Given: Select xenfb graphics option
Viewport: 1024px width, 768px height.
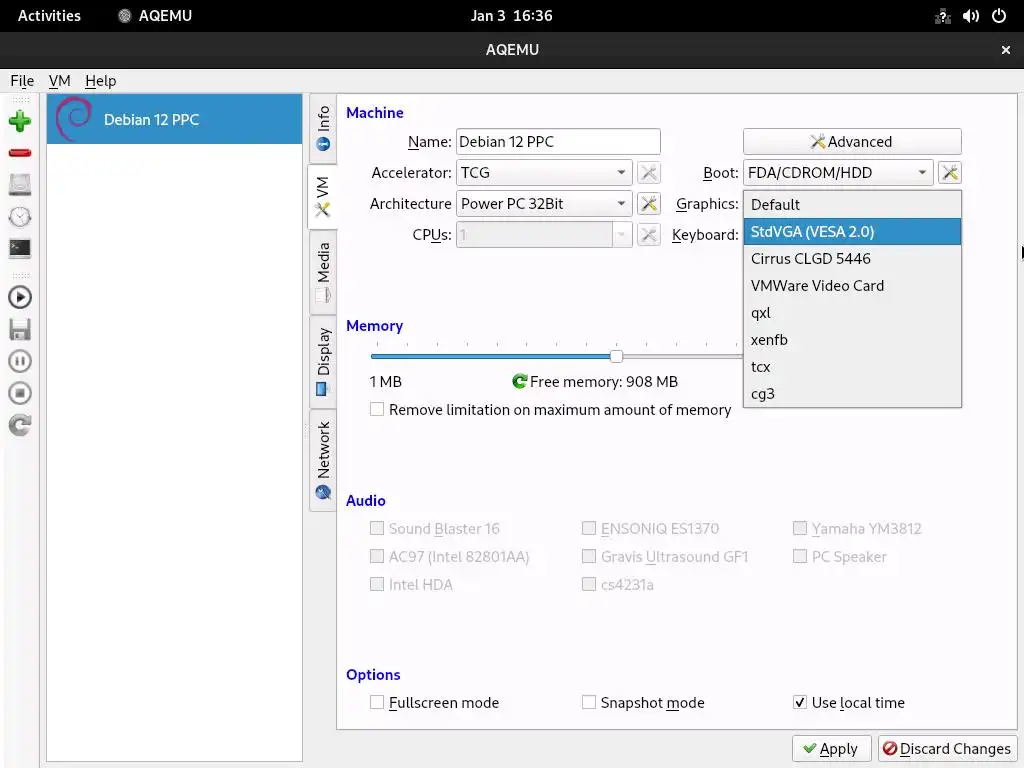Looking at the screenshot, I should [x=852, y=340].
